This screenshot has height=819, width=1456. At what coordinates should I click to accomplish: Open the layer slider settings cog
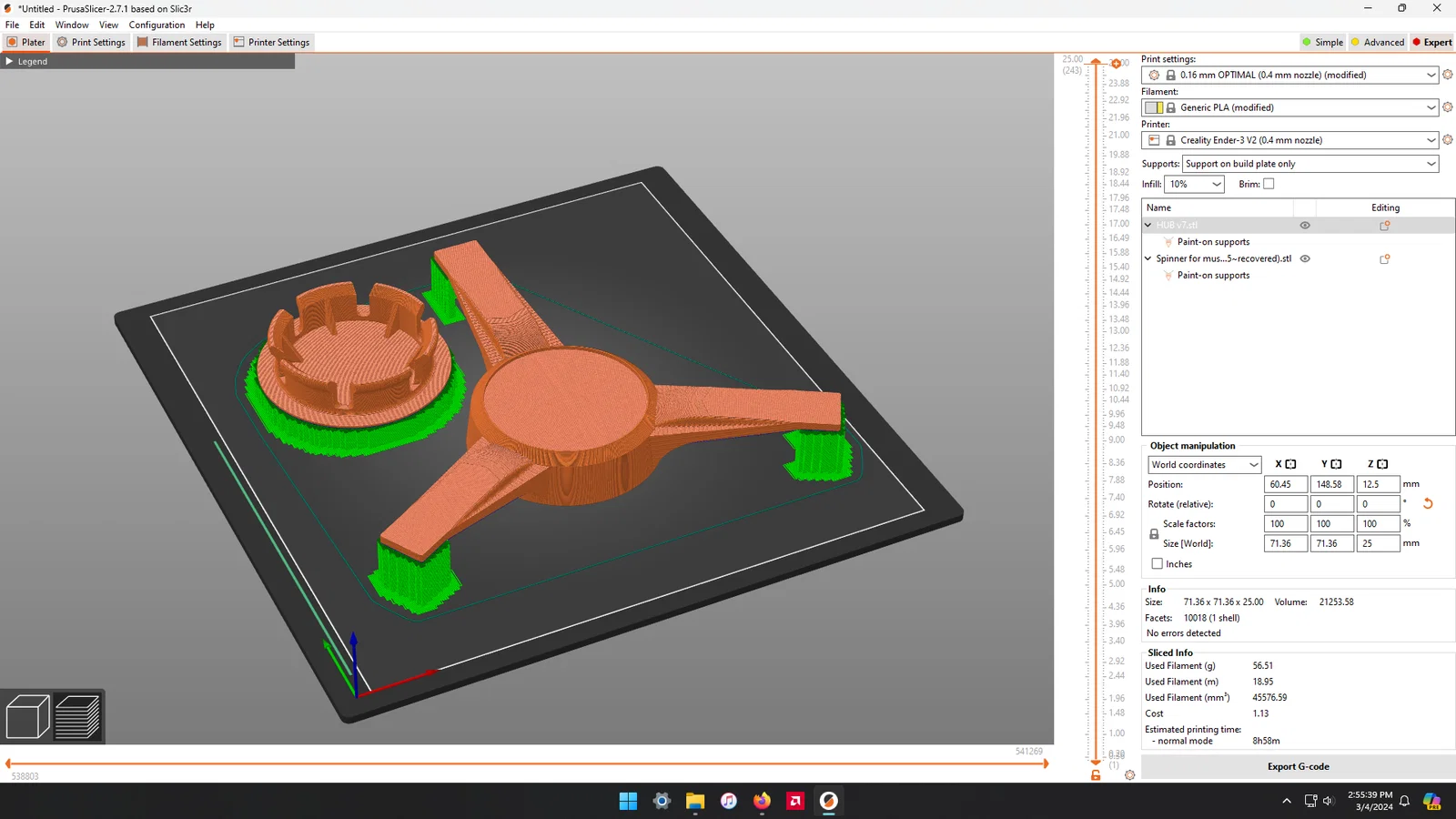point(1129,775)
